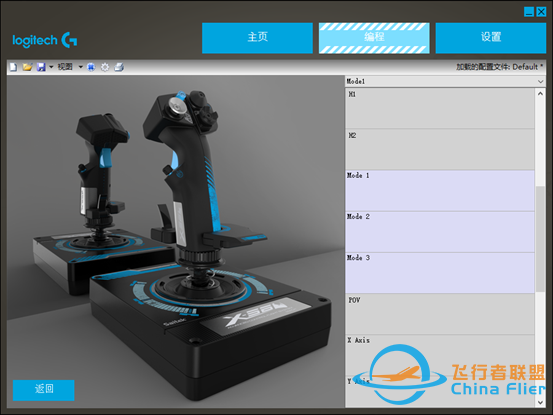Open the 设置 settings tab

point(491,38)
